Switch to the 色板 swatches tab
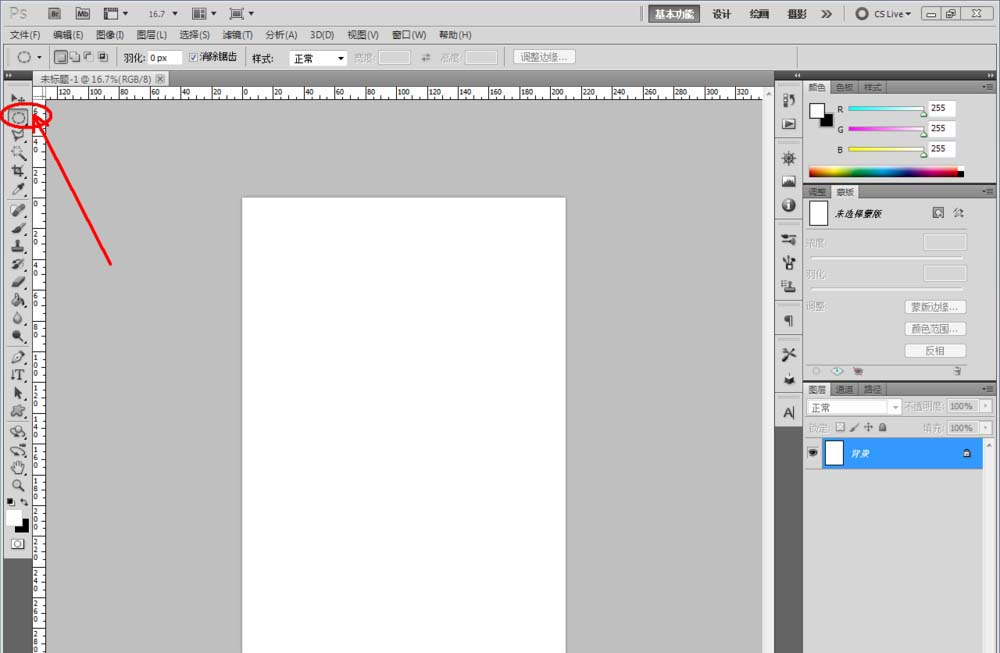1000x653 pixels. pos(844,87)
